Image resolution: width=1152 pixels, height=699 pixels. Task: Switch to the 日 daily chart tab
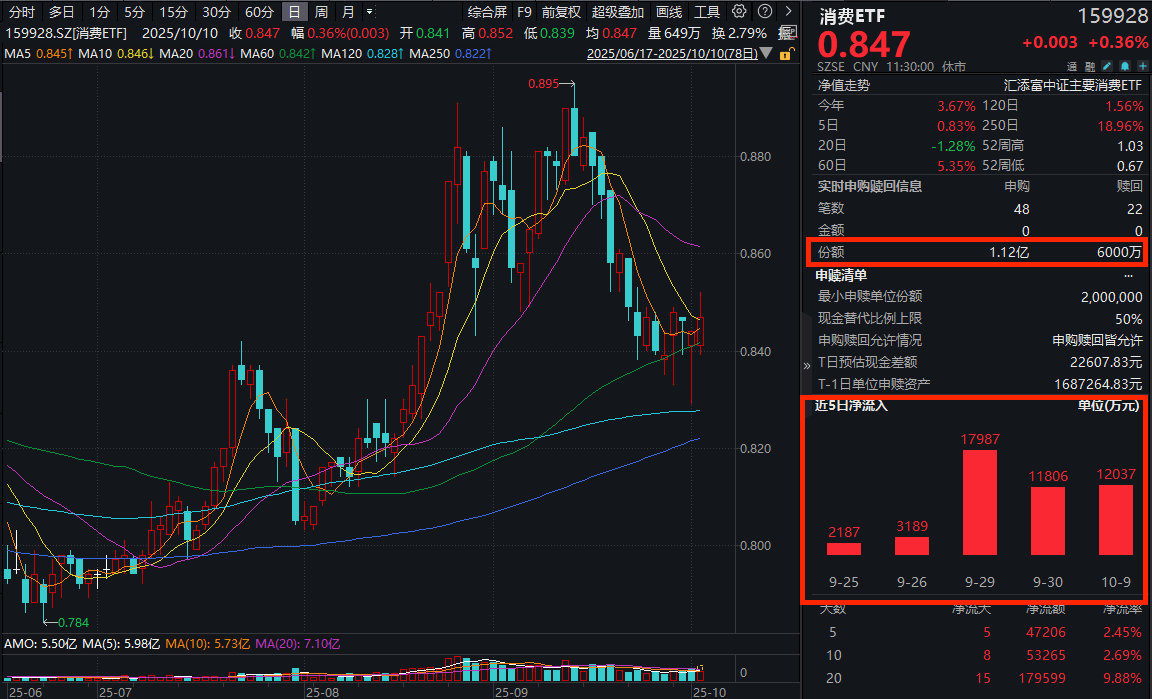(294, 12)
